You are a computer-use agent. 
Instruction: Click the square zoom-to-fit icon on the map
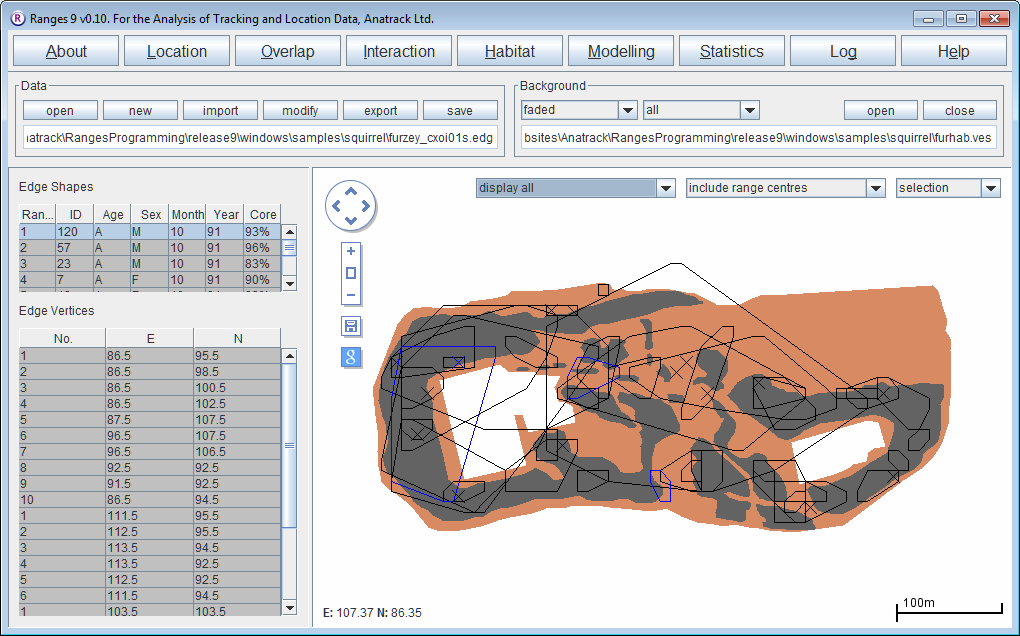351,273
